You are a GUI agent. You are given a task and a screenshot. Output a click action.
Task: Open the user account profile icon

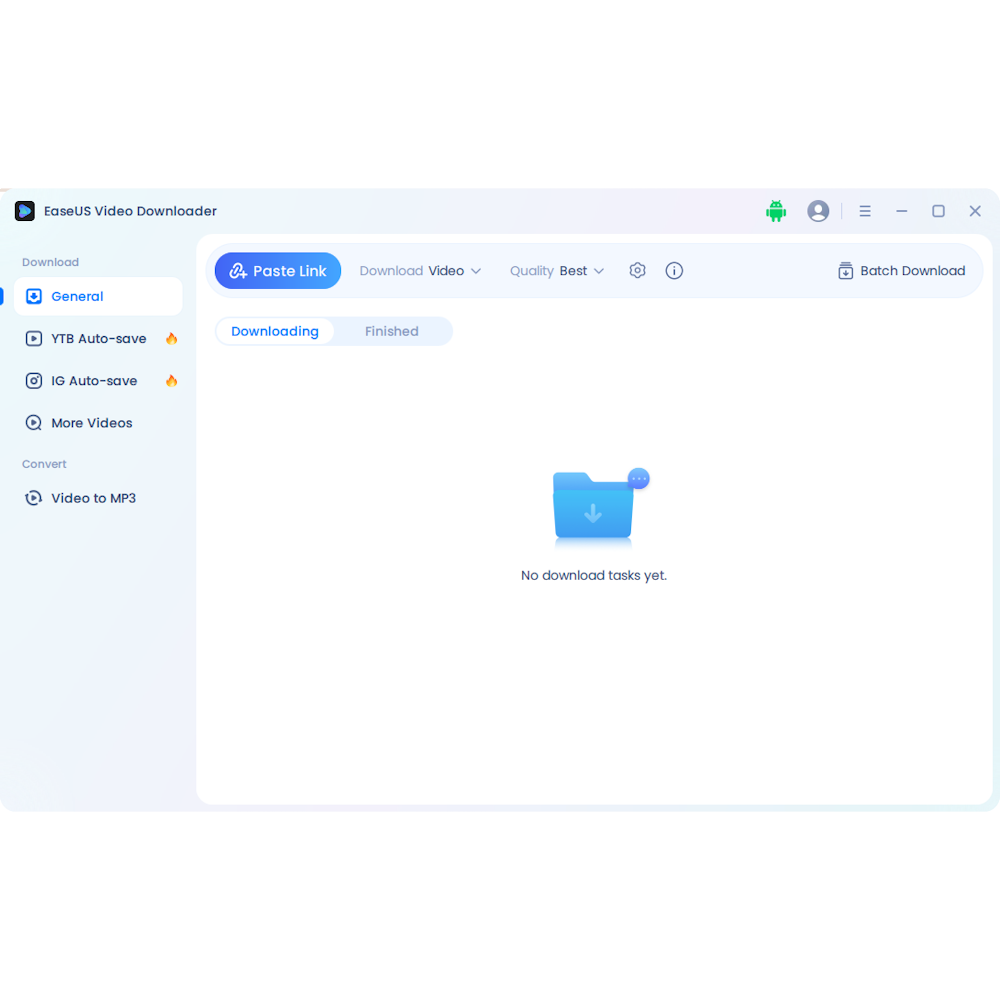[x=818, y=211]
